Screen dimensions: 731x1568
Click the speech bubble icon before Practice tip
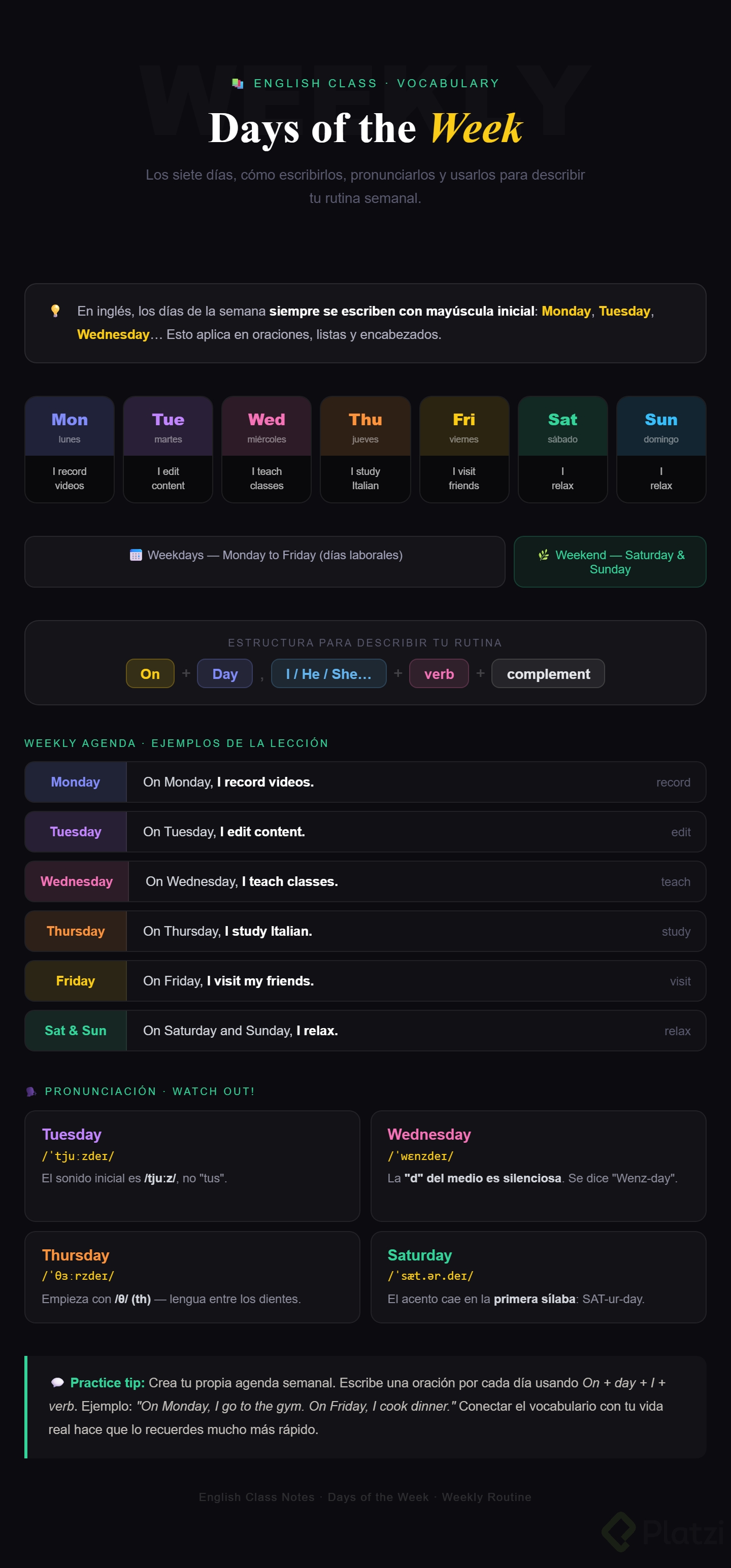coord(57,1382)
